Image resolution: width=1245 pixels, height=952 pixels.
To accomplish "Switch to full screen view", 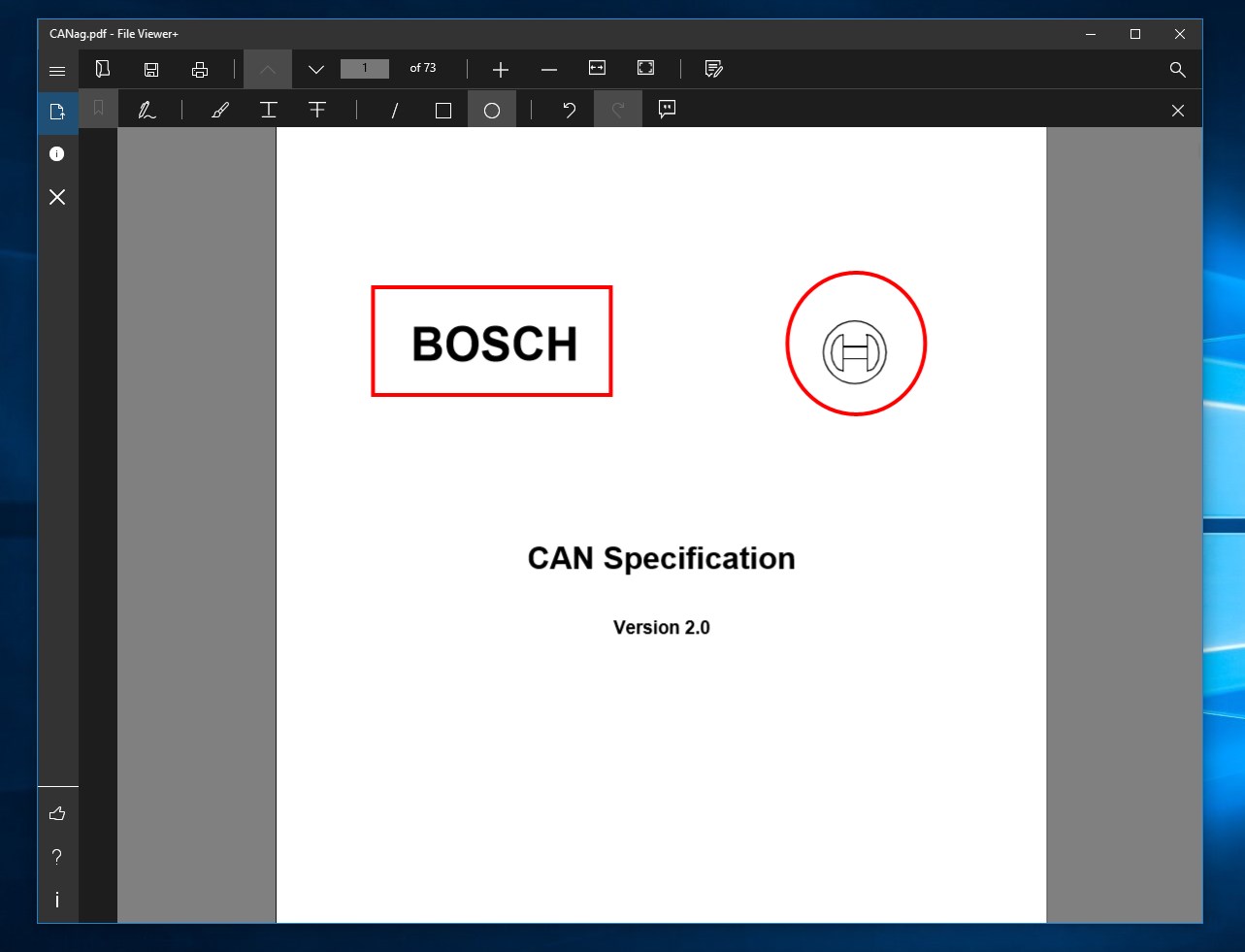I will coord(646,68).
